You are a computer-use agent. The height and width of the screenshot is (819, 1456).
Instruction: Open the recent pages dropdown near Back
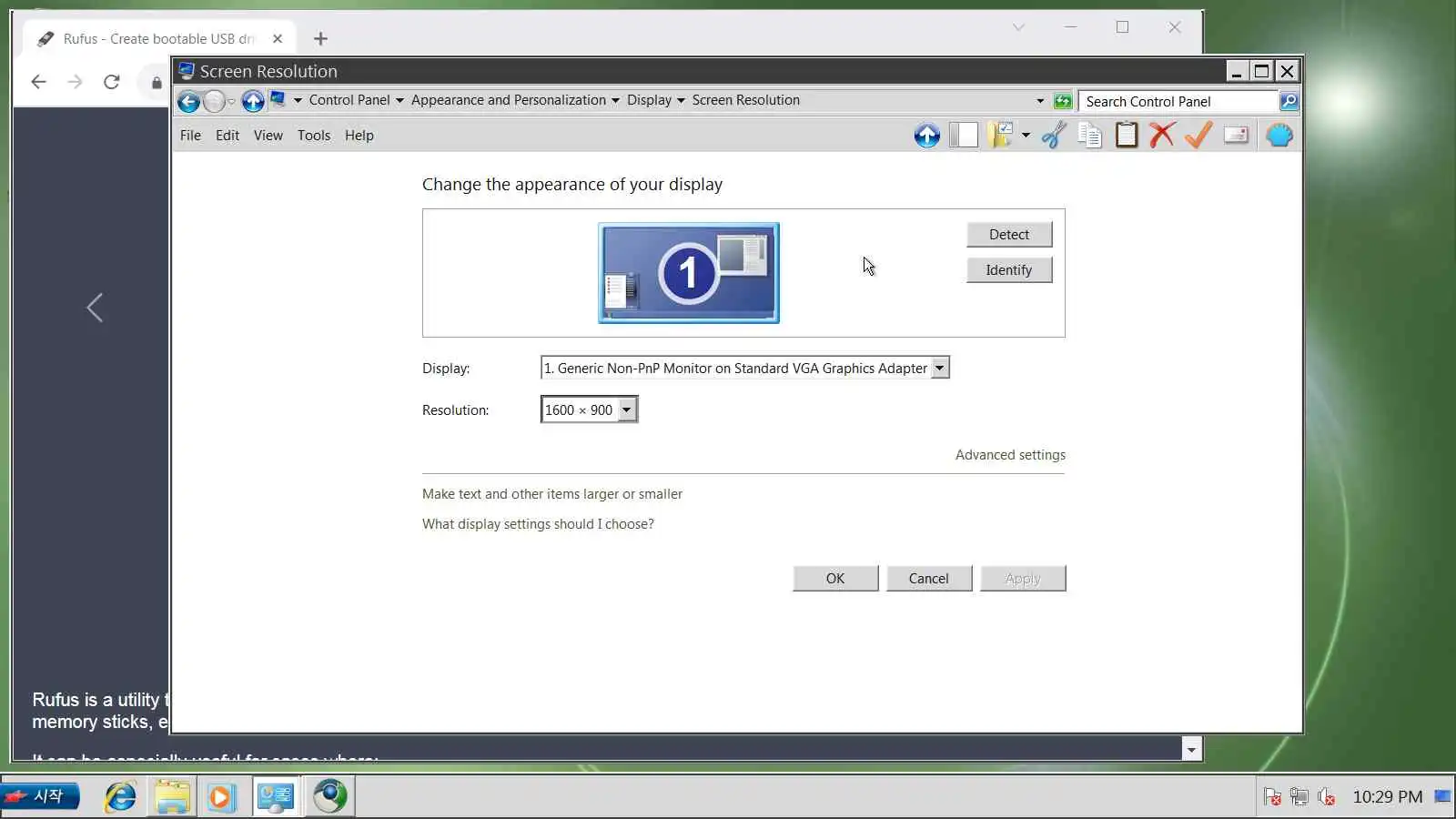tap(231, 101)
